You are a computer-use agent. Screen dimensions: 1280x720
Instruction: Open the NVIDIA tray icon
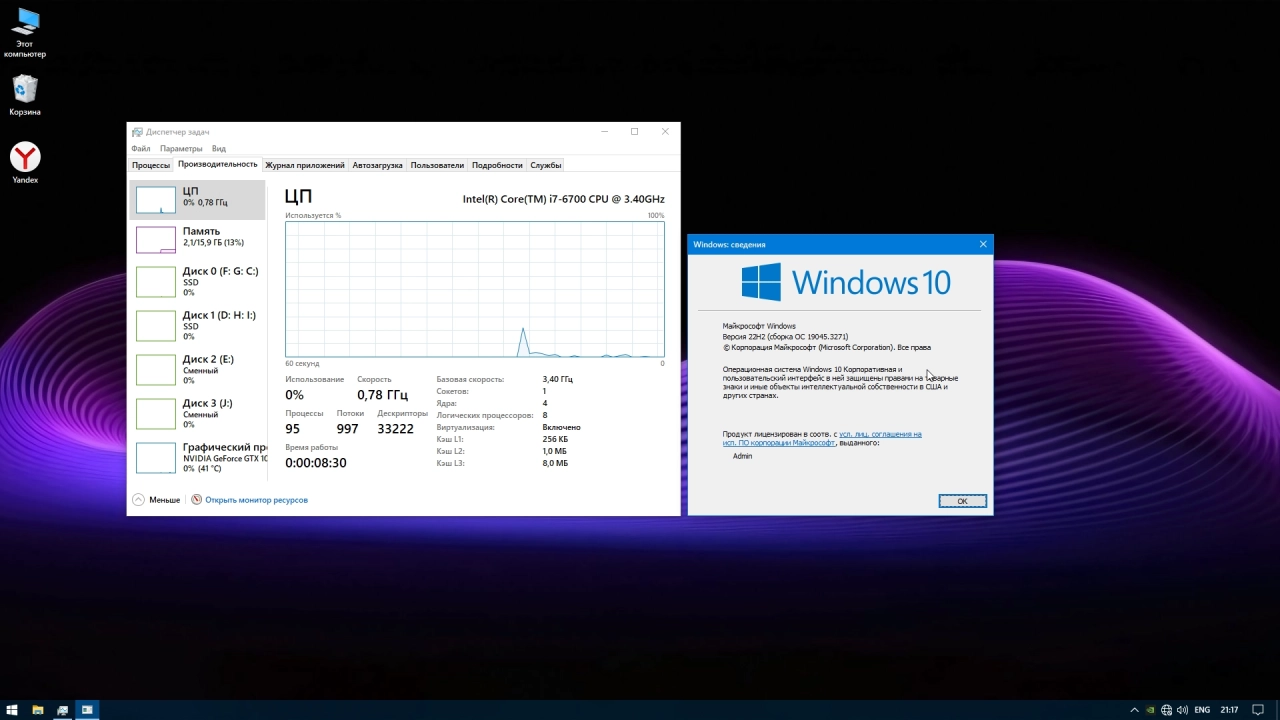point(1150,710)
